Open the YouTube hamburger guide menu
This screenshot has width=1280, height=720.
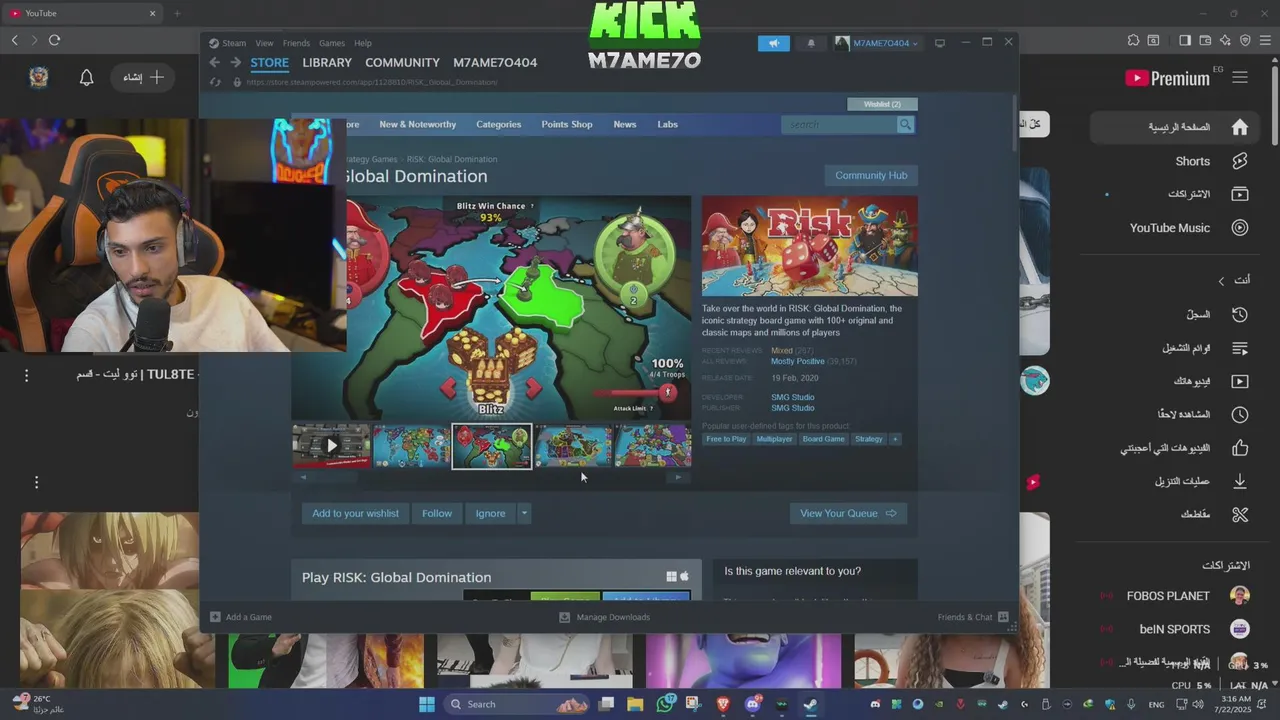click(1240, 78)
